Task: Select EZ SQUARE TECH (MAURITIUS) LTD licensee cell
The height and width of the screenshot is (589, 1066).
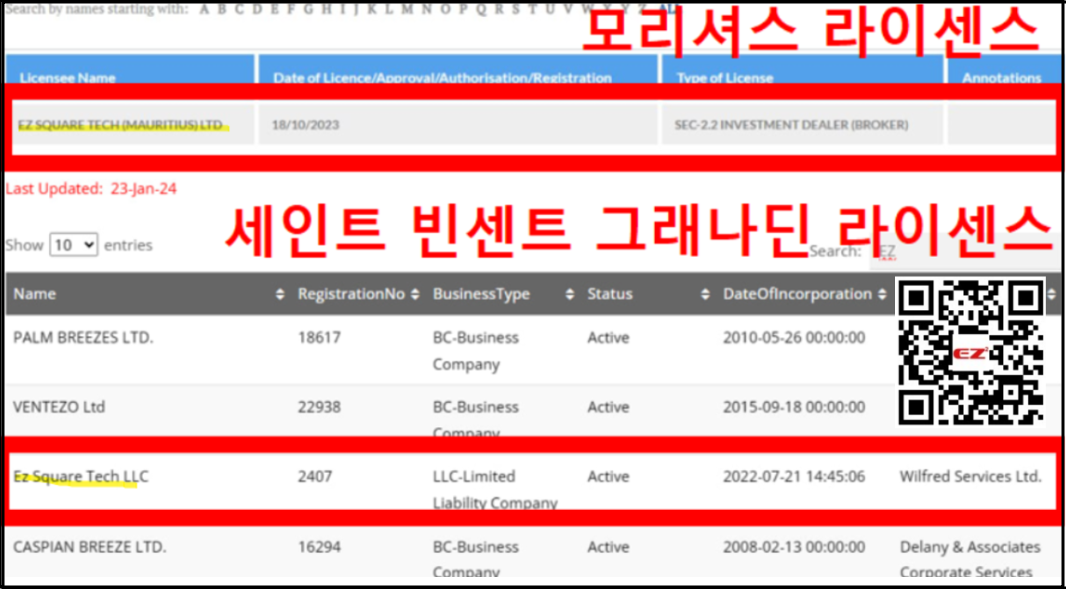Action: [x=133, y=125]
